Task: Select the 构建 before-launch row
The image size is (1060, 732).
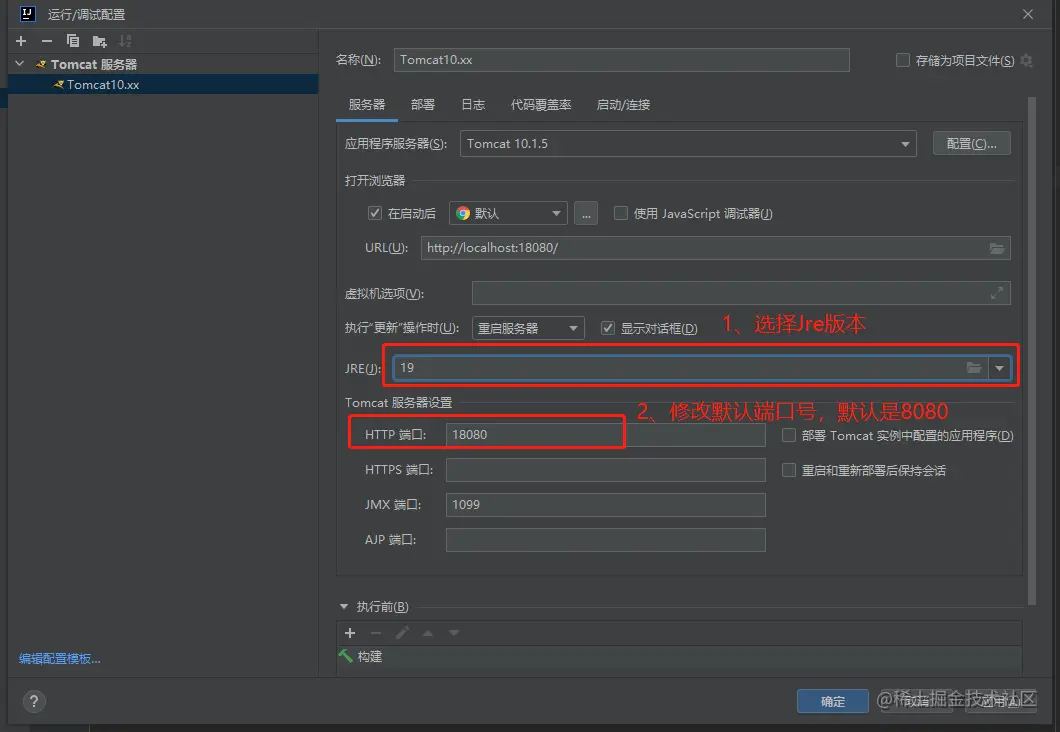Action: tap(679, 656)
